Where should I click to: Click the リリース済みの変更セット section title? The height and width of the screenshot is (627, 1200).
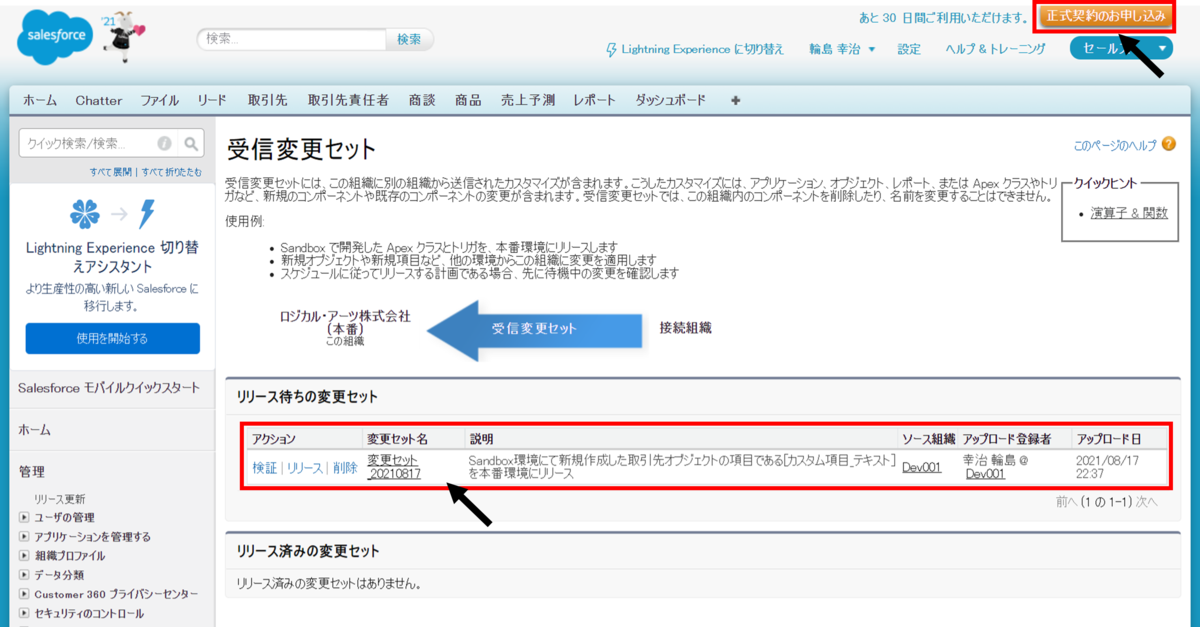(307, 551)
